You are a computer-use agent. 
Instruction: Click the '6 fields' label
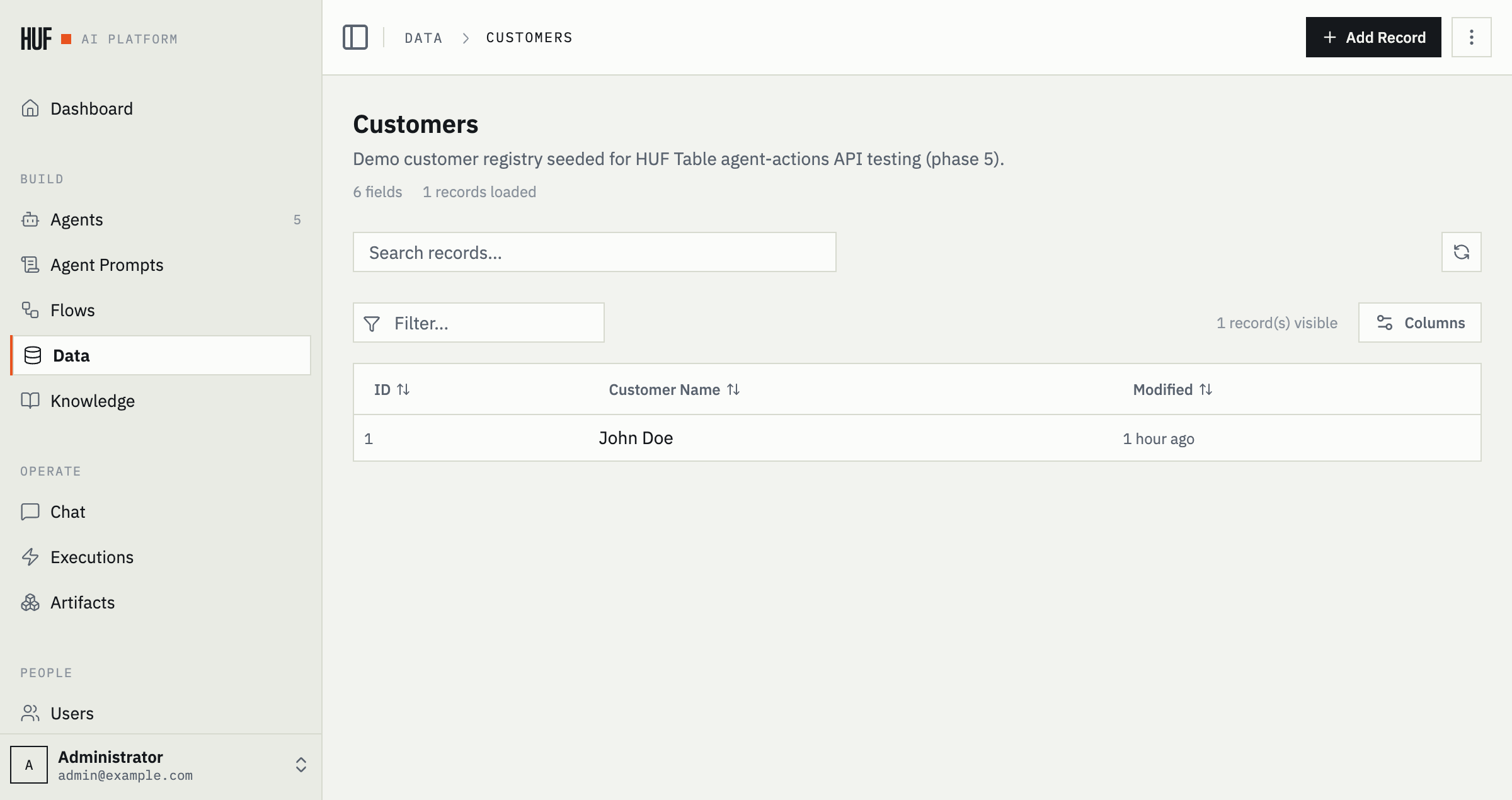377,191
